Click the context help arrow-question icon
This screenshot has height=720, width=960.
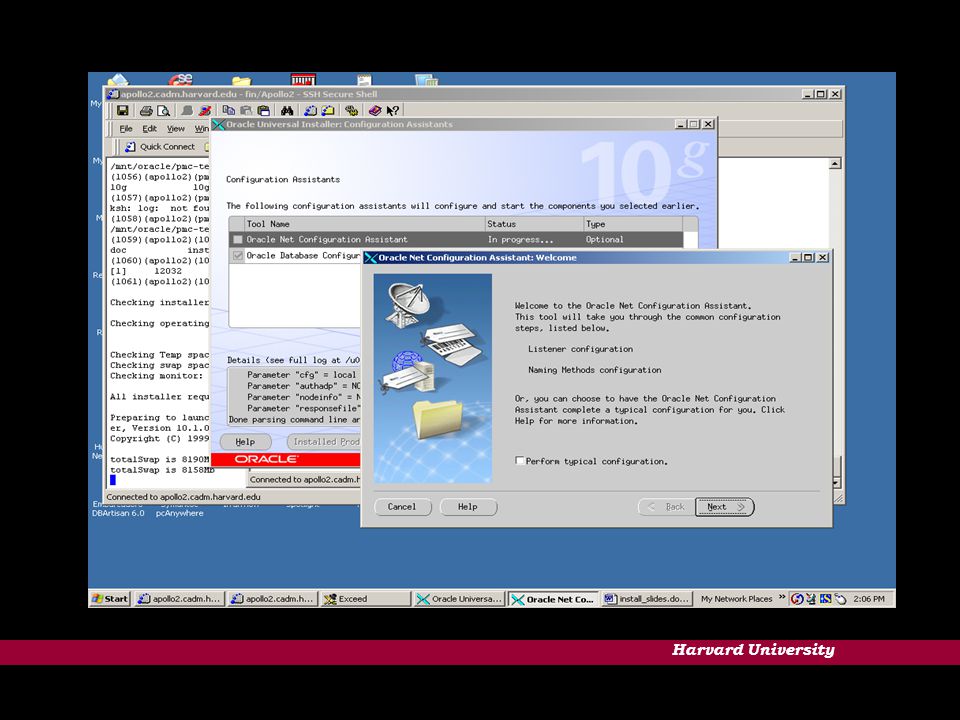(x=392, y=111)
